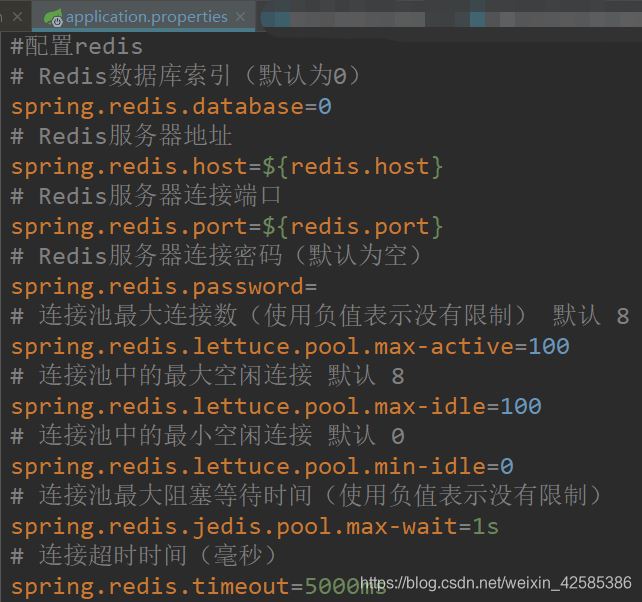The height and width of the screenshot is (602, 642).
Task: Click the '#配置redis' comment line
Action: (x=77, y=47)
